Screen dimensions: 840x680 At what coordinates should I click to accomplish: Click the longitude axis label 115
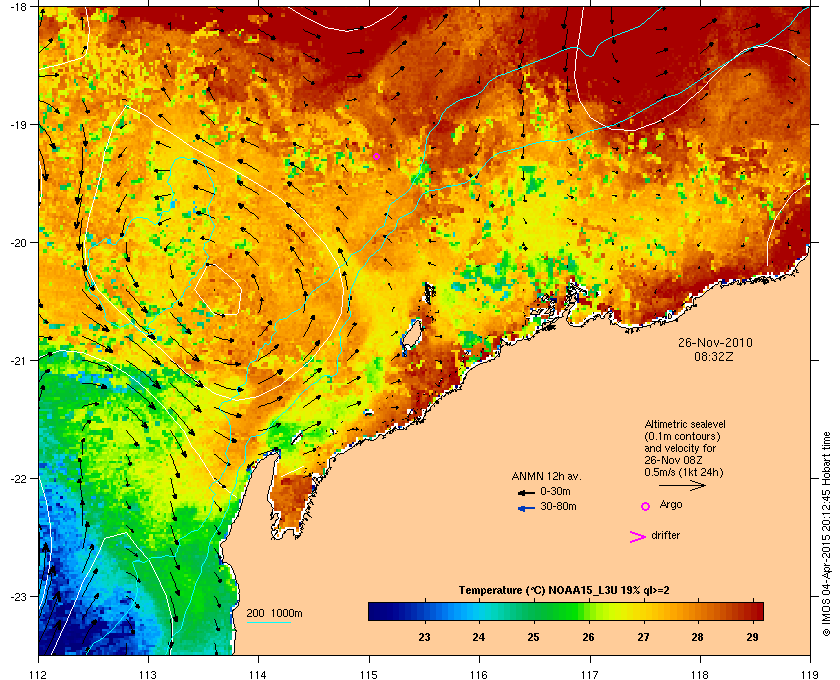(369, 674)
